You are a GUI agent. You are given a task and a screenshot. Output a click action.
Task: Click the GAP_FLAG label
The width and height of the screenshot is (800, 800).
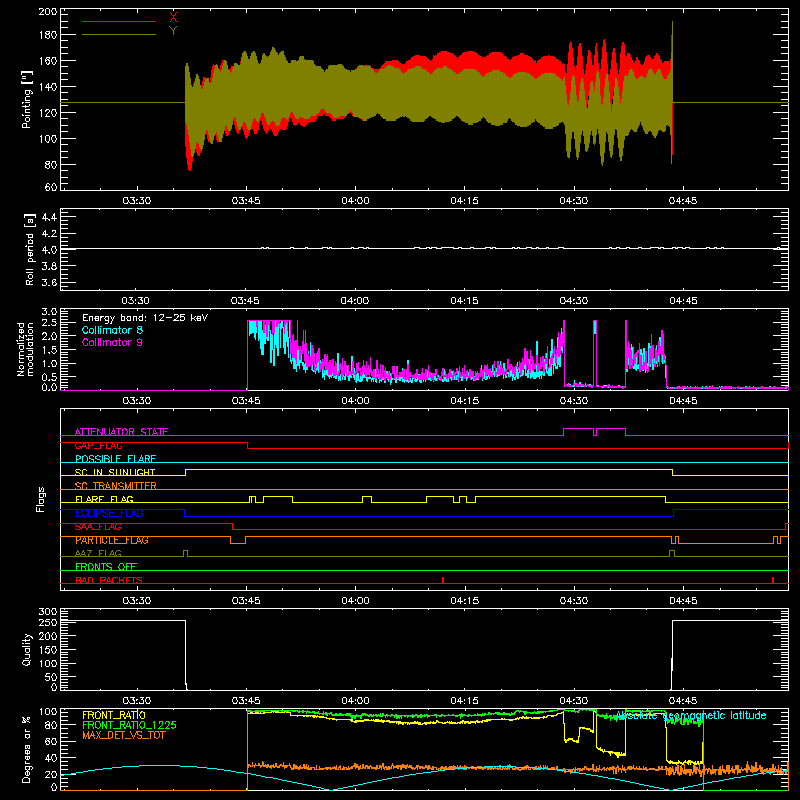(98, 445)
